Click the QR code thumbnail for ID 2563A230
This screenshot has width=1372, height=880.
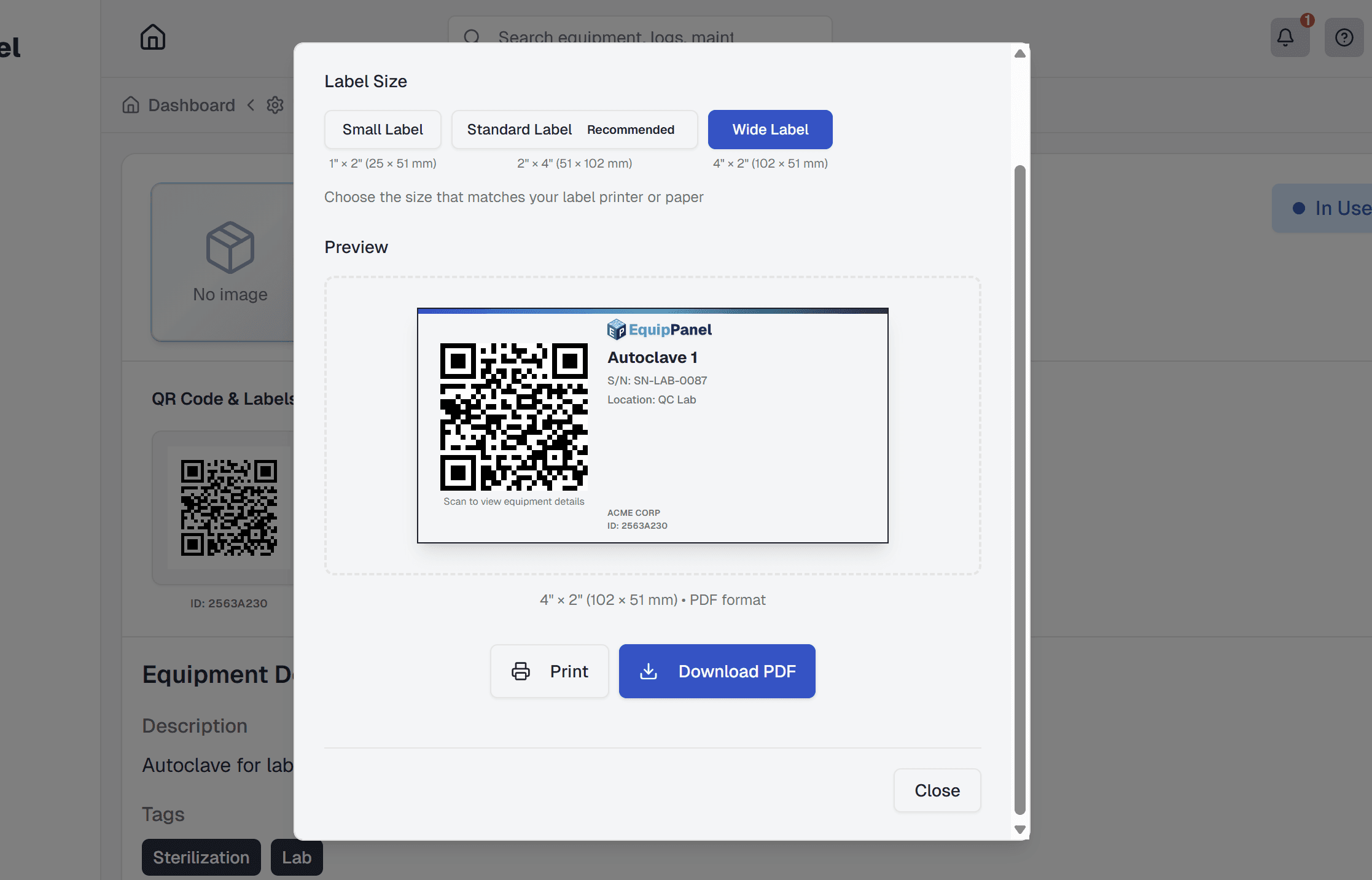(228, 507)
